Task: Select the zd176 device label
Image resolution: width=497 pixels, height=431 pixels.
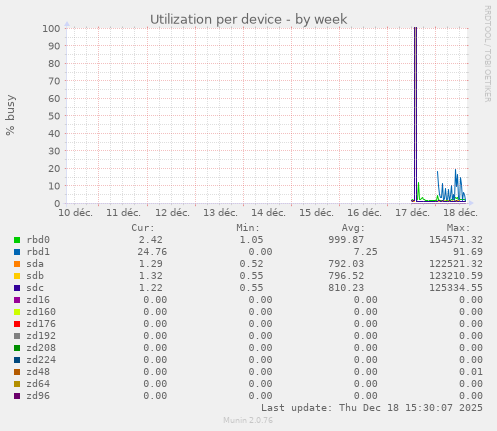Action: pos(41,324)
